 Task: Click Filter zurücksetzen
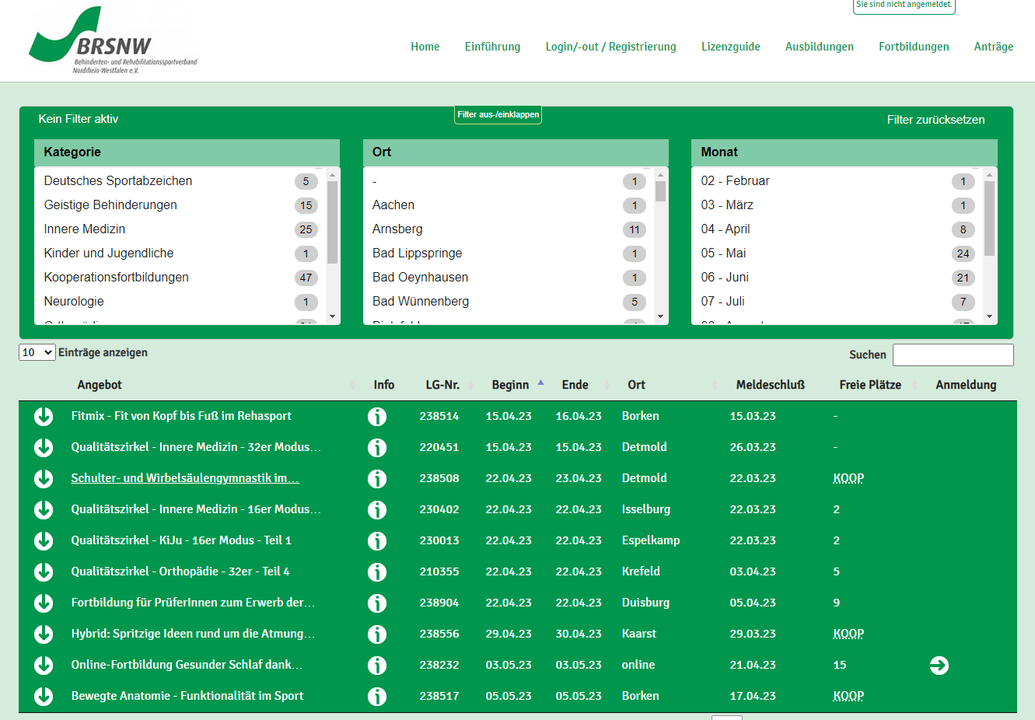click(x=935, y=119)
